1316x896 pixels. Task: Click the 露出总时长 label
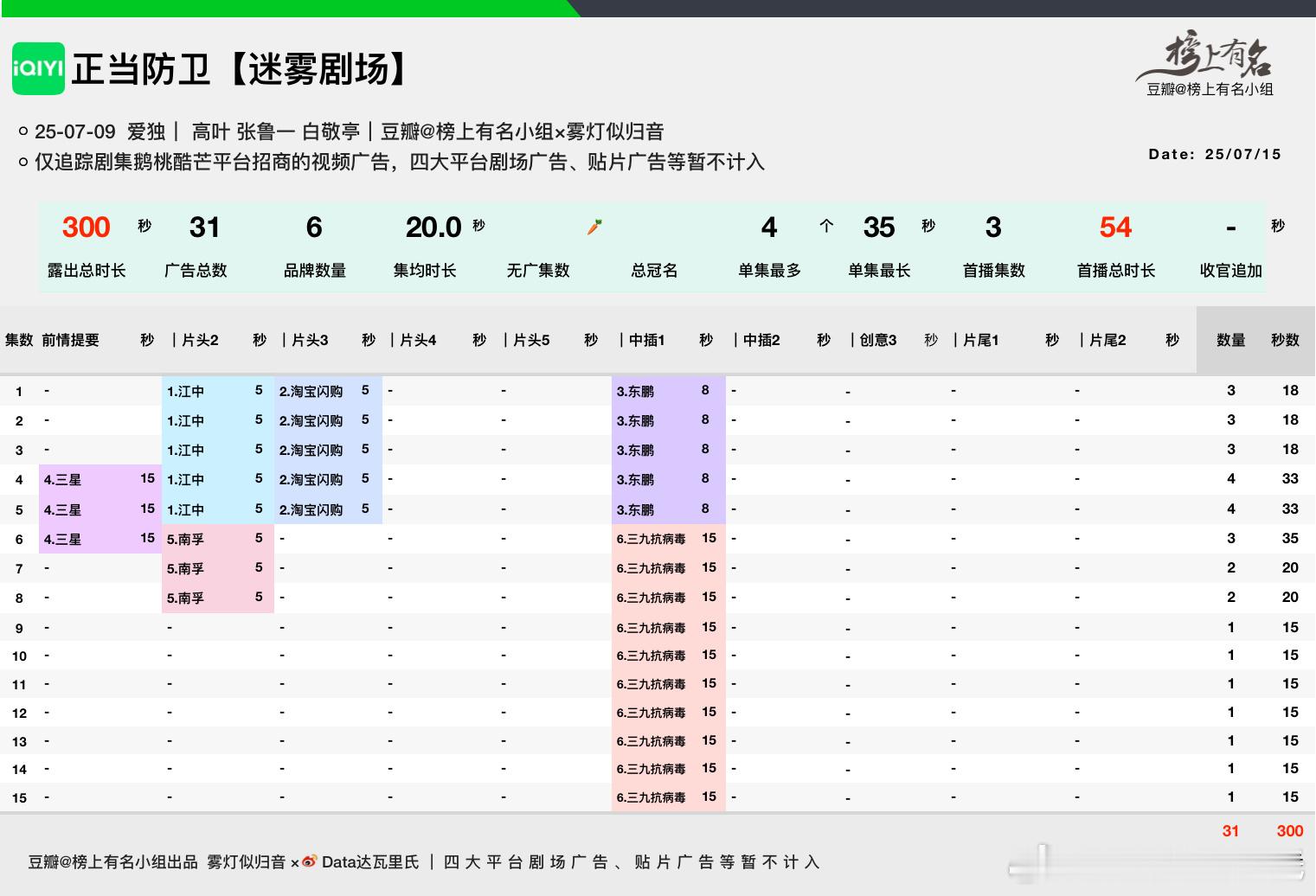click(87, 271)
